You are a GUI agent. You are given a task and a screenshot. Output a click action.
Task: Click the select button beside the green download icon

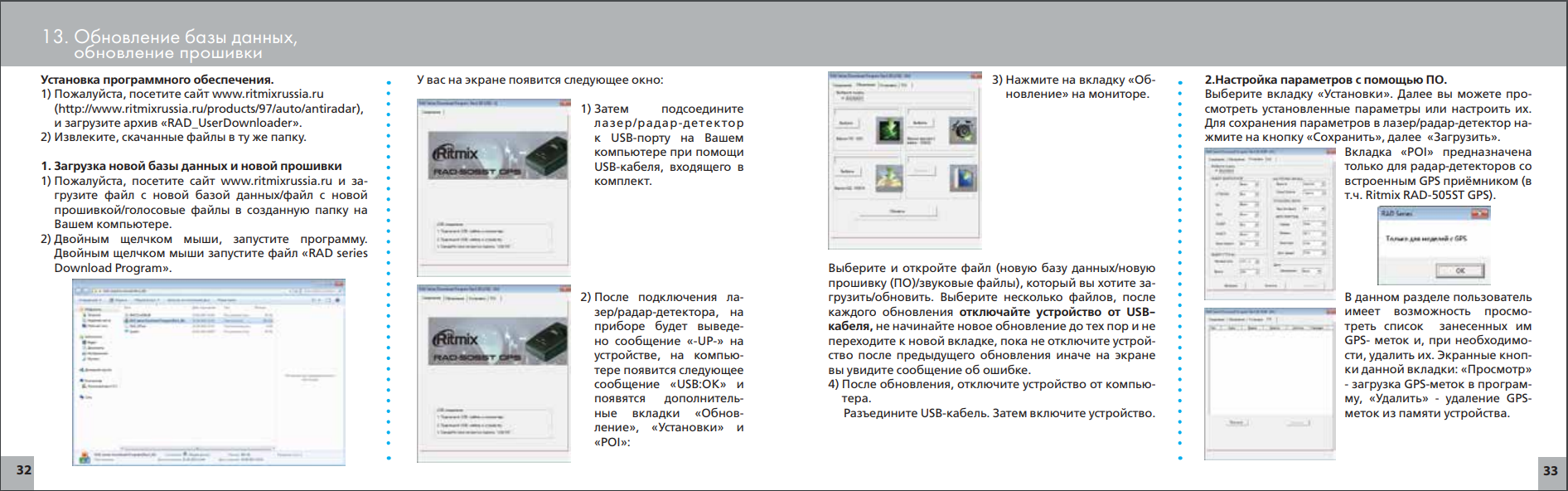coord(846,123)
